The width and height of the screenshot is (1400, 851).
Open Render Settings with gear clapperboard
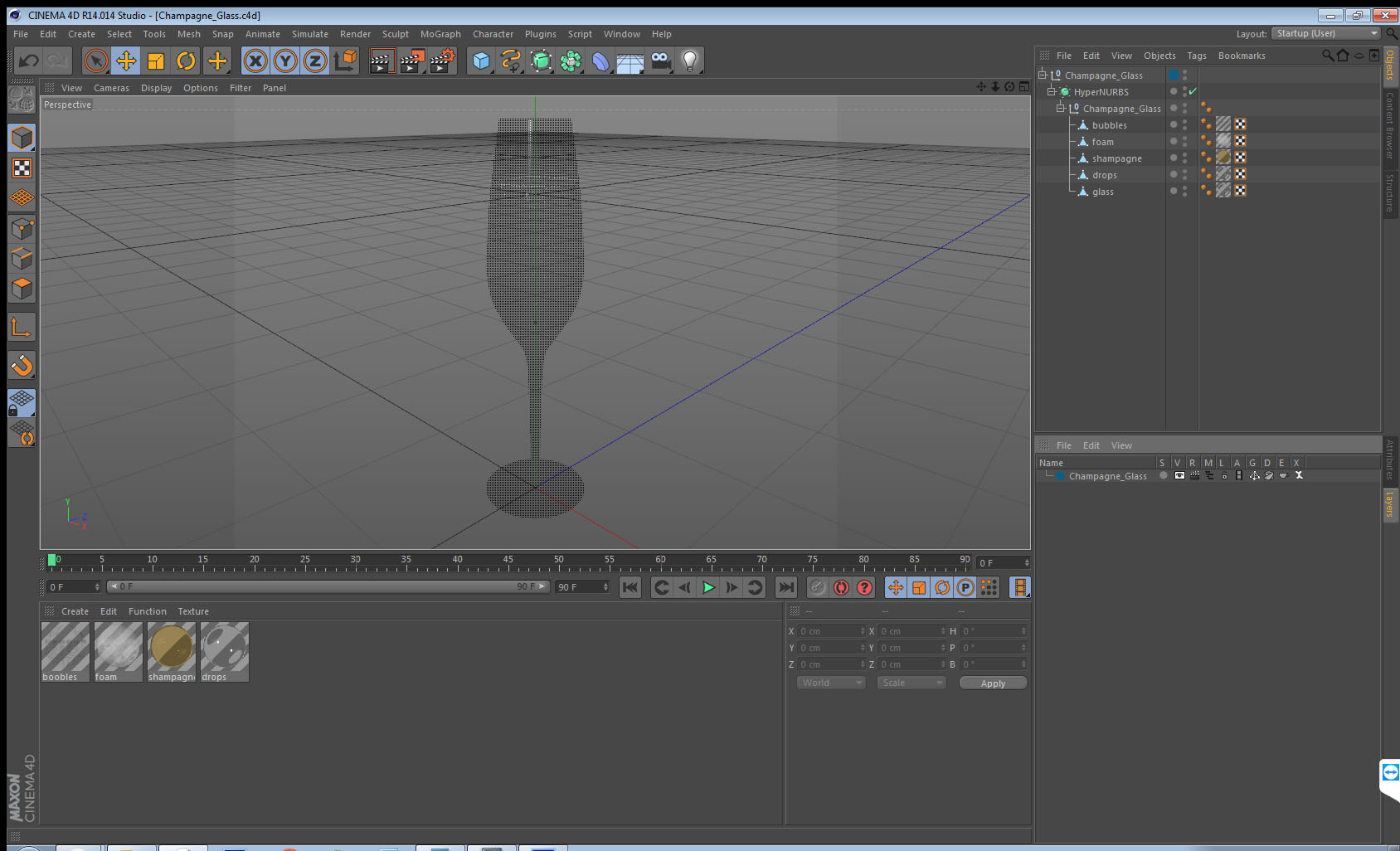click(443, 61)
